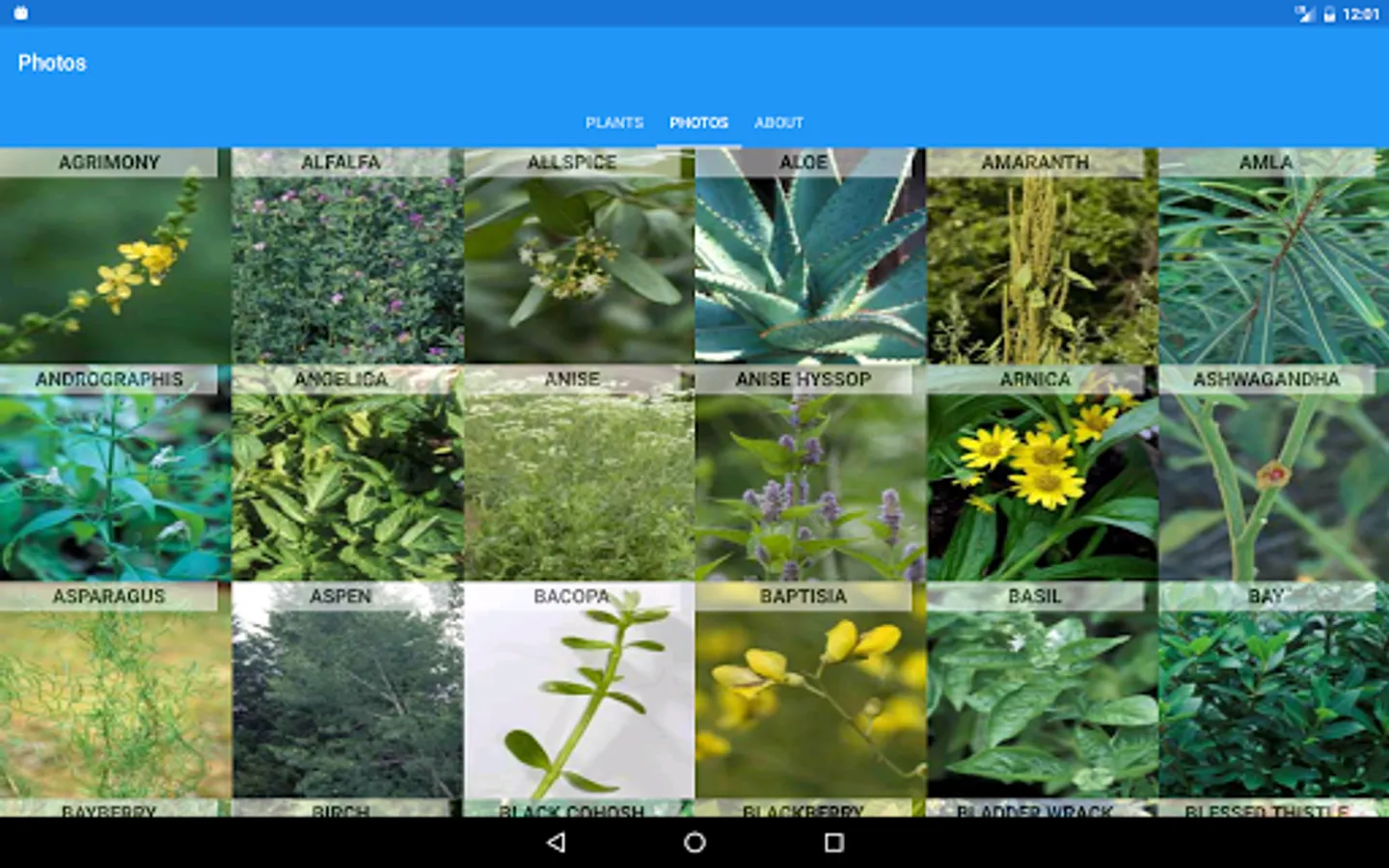
Task: Open the Amla photo
Action: click(x=1273, y=256)
